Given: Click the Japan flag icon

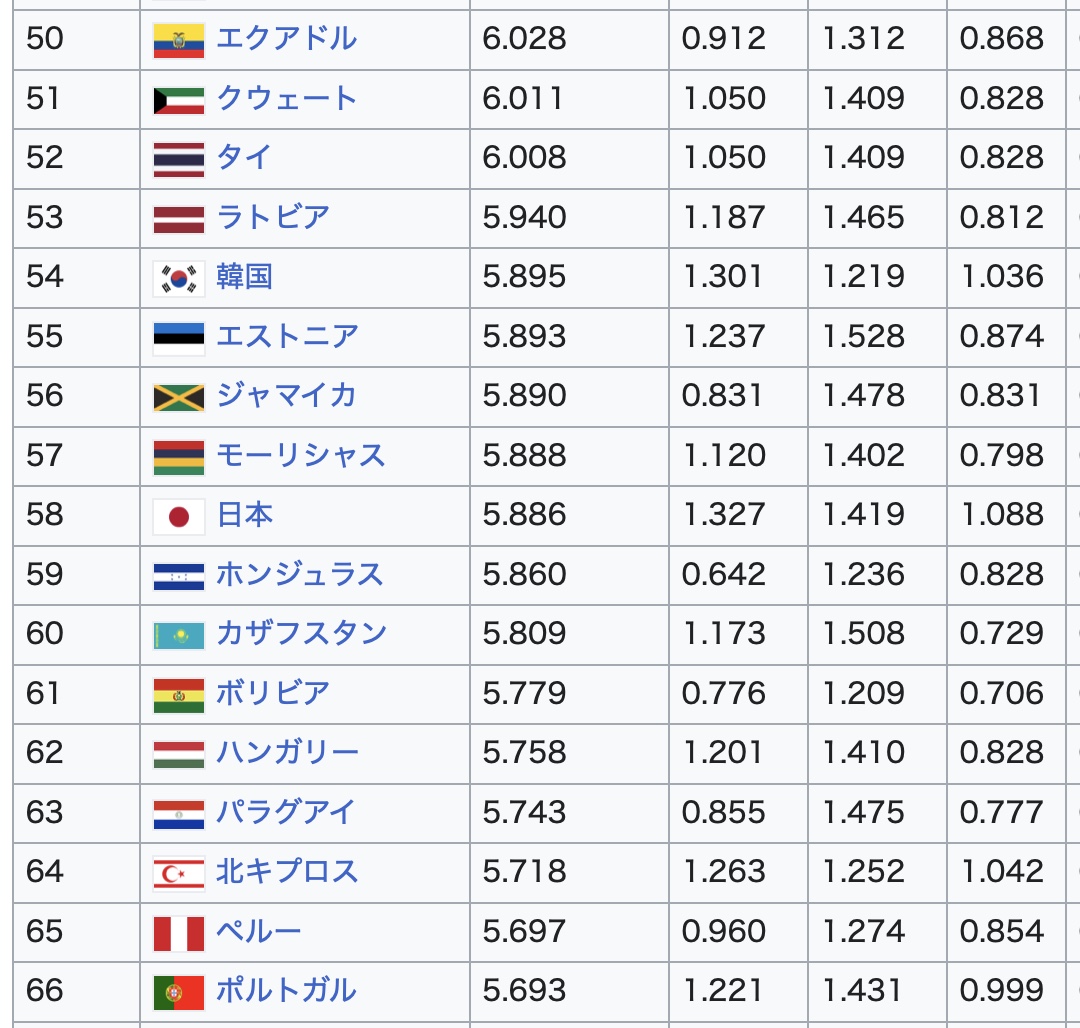Looking at the screenshot, I should coord(179,515).
